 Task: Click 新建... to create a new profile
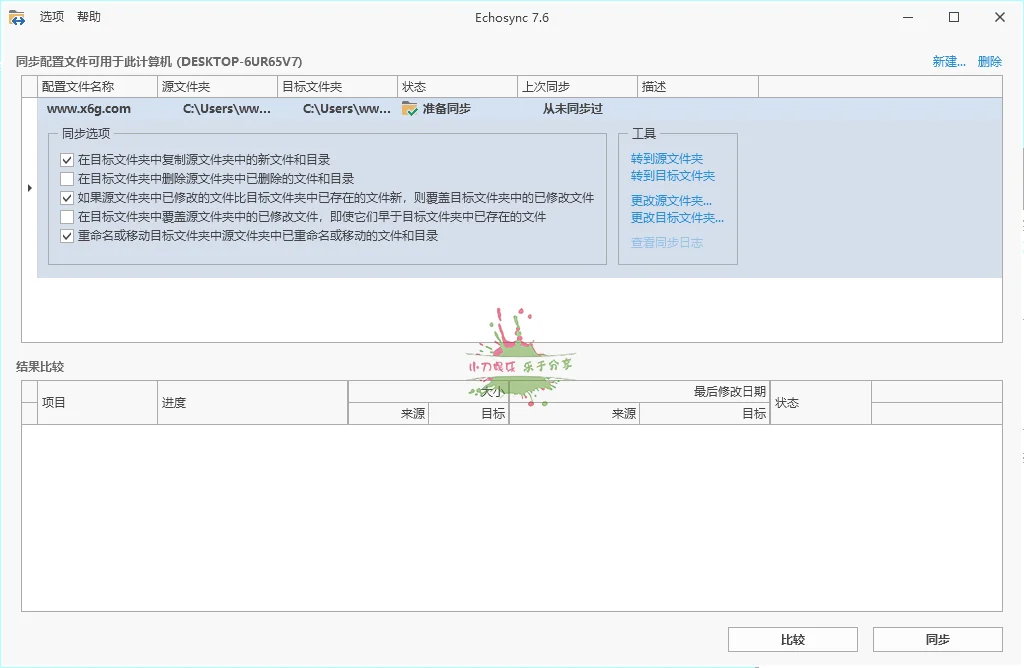coord(948,61)
